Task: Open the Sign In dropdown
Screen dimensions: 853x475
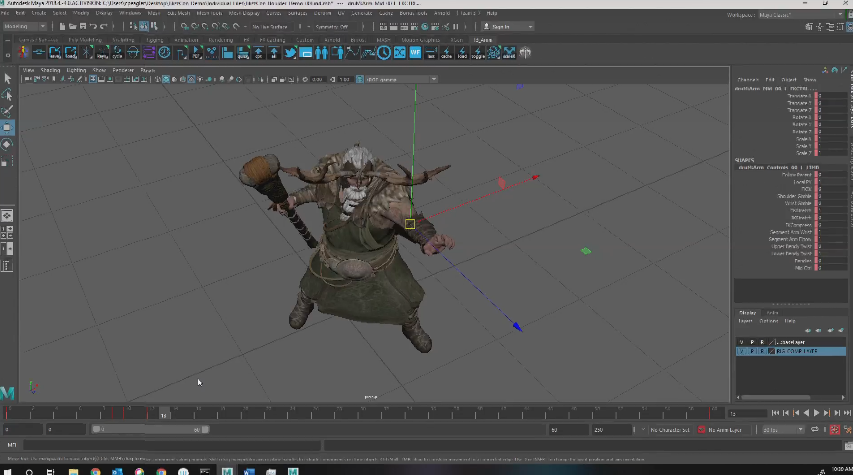Action: pos(508,26)
